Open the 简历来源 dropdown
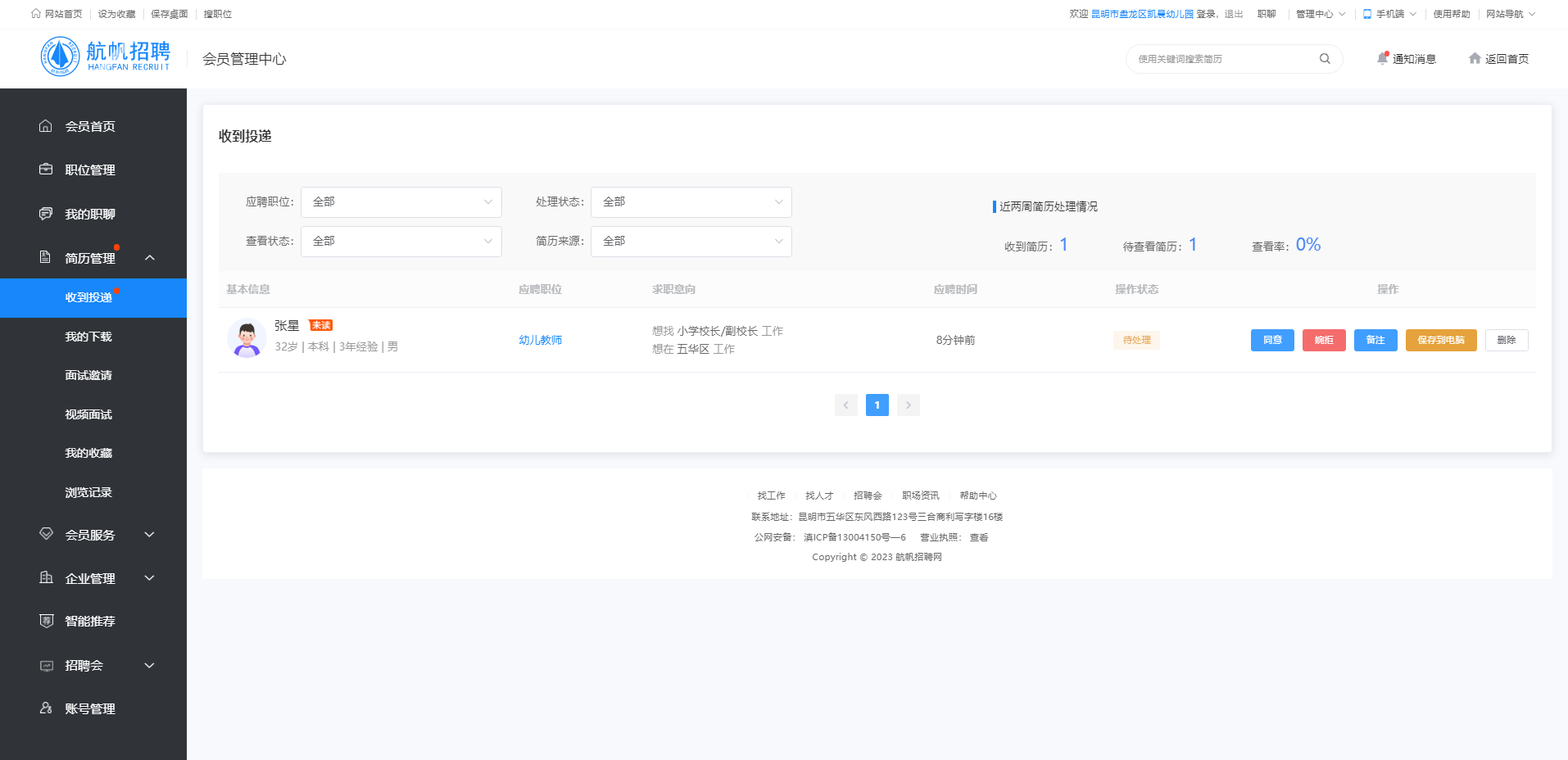Screen dimensions: 1568x760 (691, 242)
